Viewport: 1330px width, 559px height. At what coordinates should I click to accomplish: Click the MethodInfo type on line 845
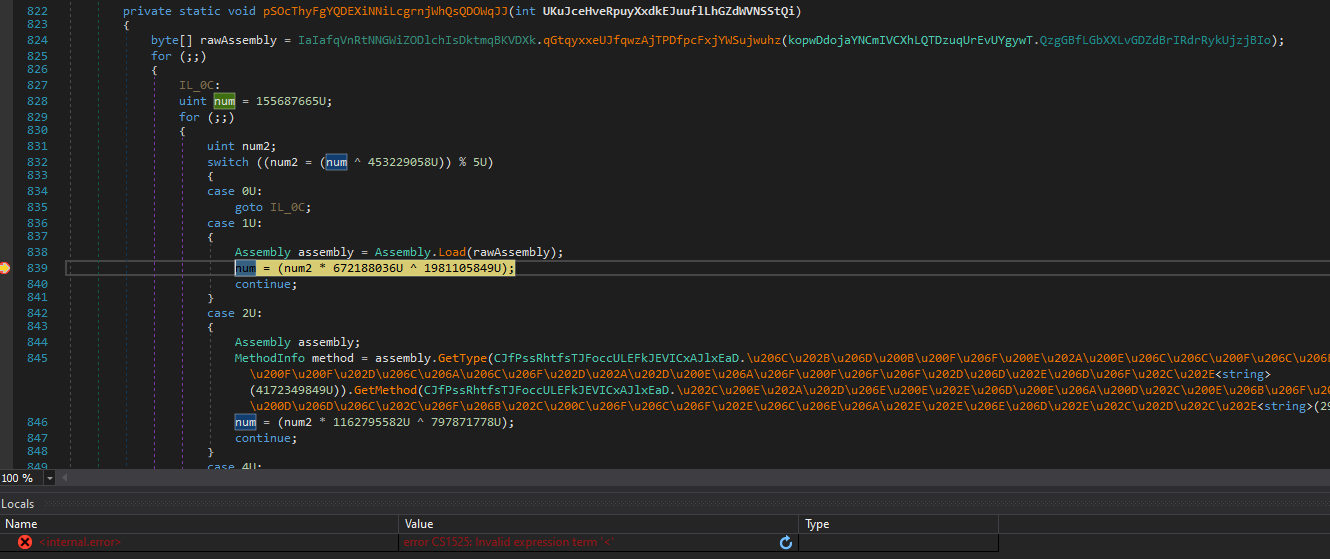270,358
